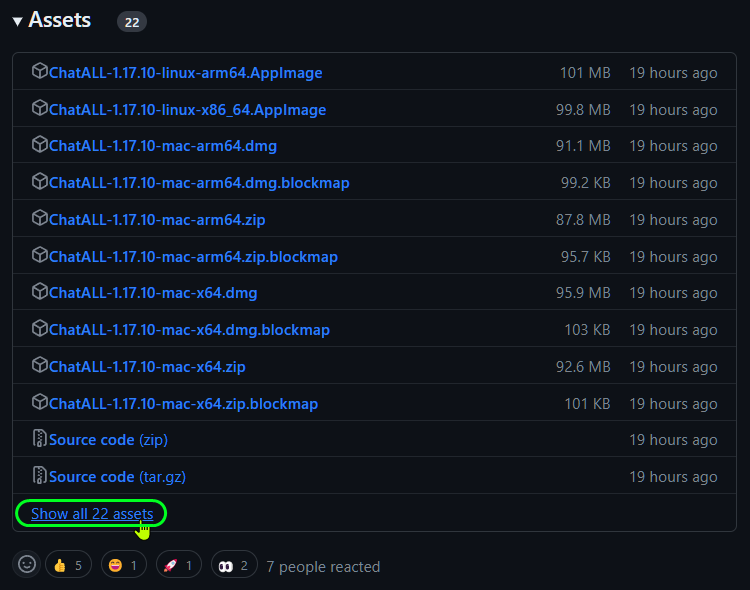Click the 22 assets count badge
Screen dimensions: 750x590
pos(132,22)
